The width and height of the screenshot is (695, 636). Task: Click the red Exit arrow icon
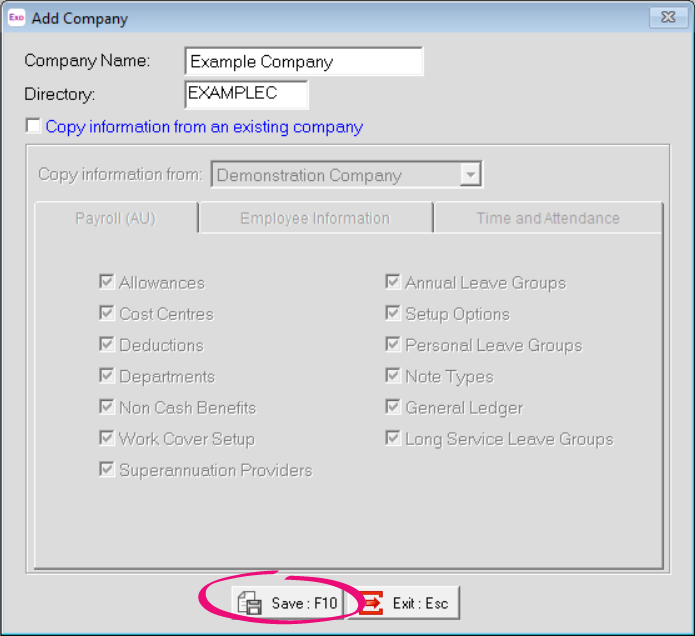click(371, 603)
